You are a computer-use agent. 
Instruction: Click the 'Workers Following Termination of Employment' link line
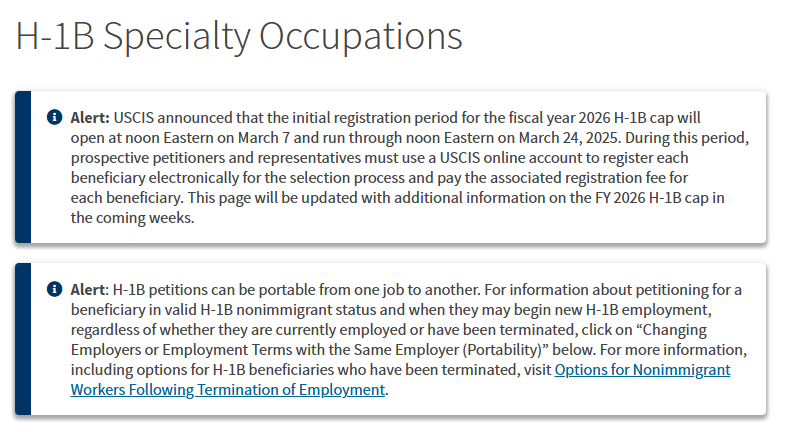point(228,390)
